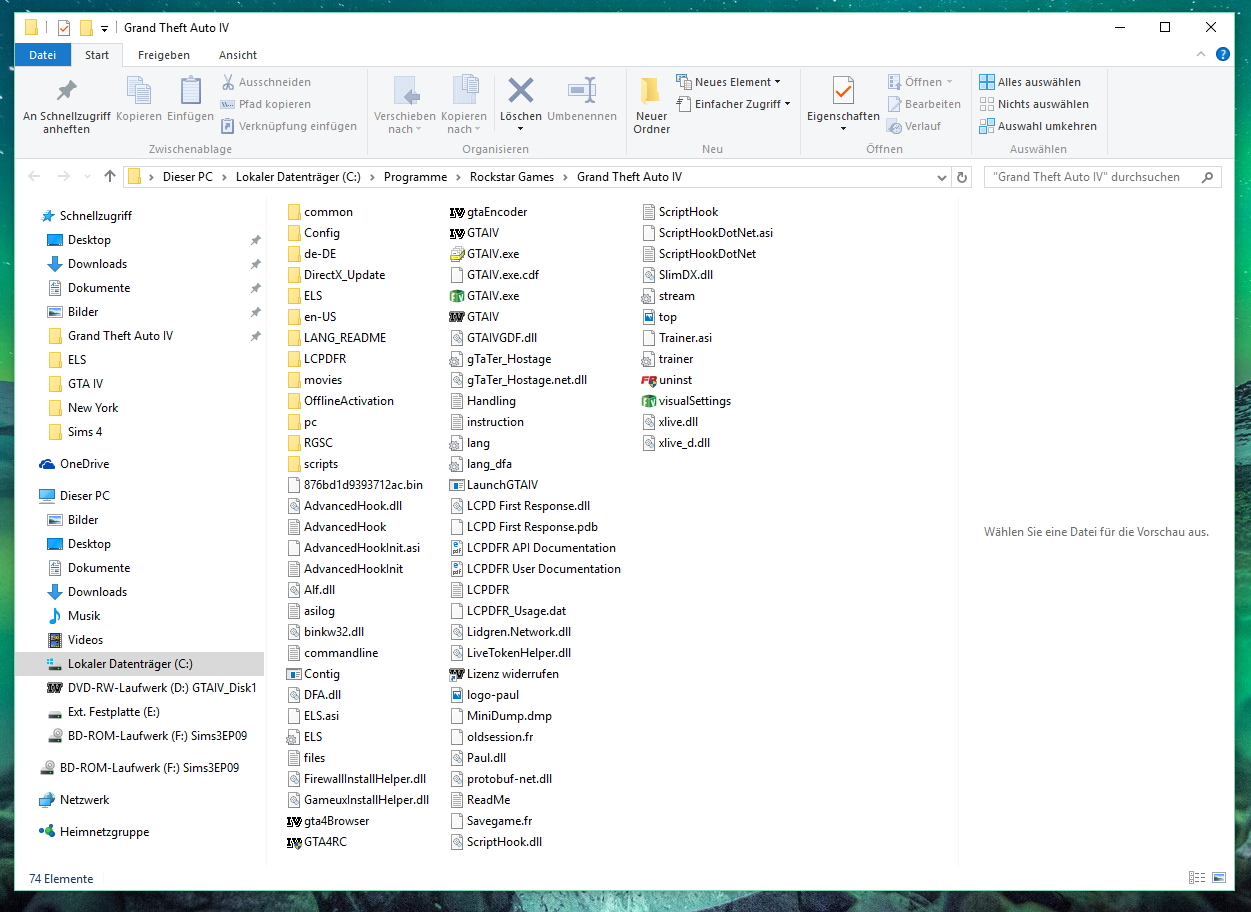The width and height of the screenshot is (1251, 912).
Task: Select the OfflineActivation folder
Action: click(340, 401)
